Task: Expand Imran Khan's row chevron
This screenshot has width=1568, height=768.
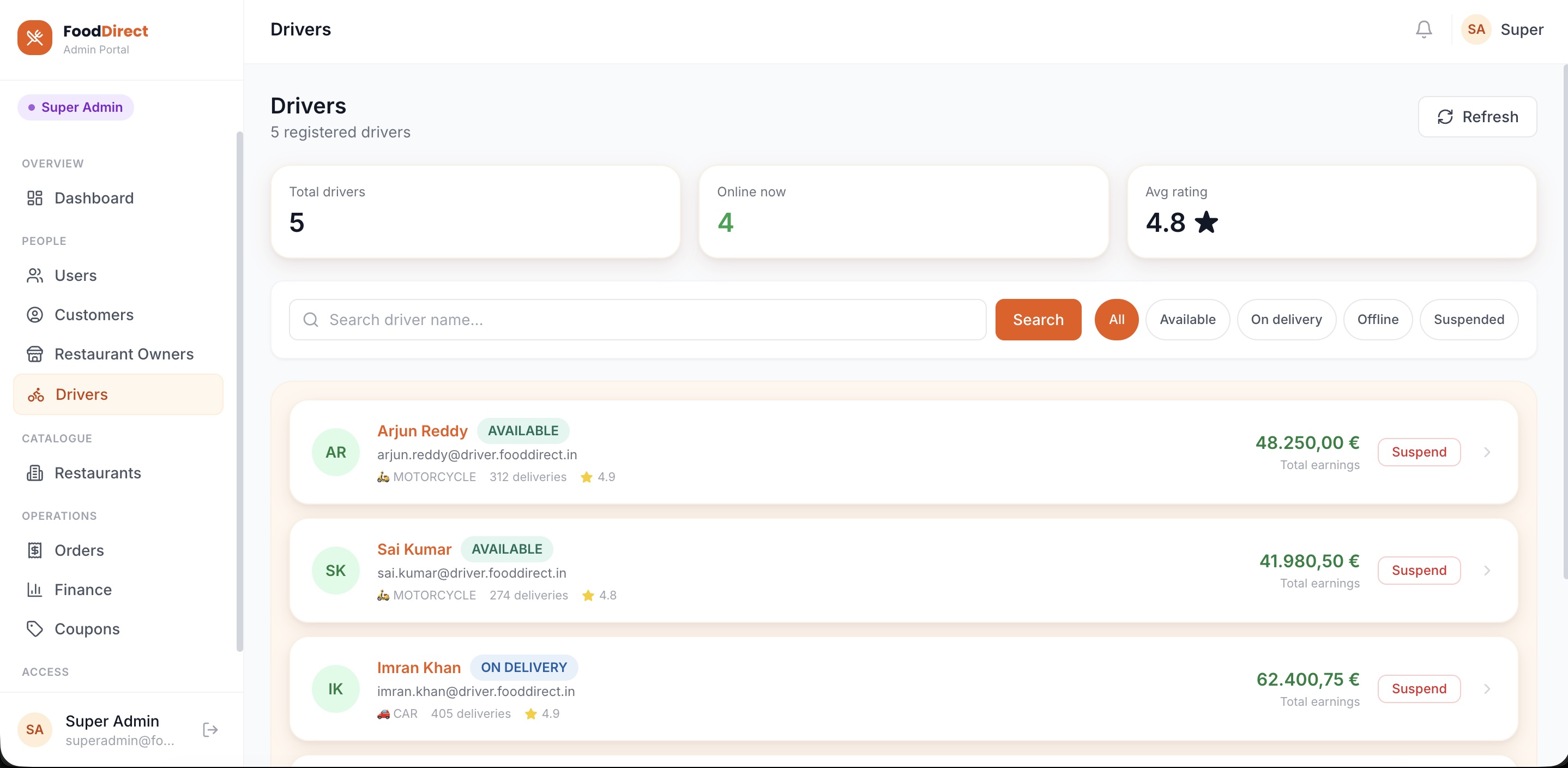Action: 1487,689
